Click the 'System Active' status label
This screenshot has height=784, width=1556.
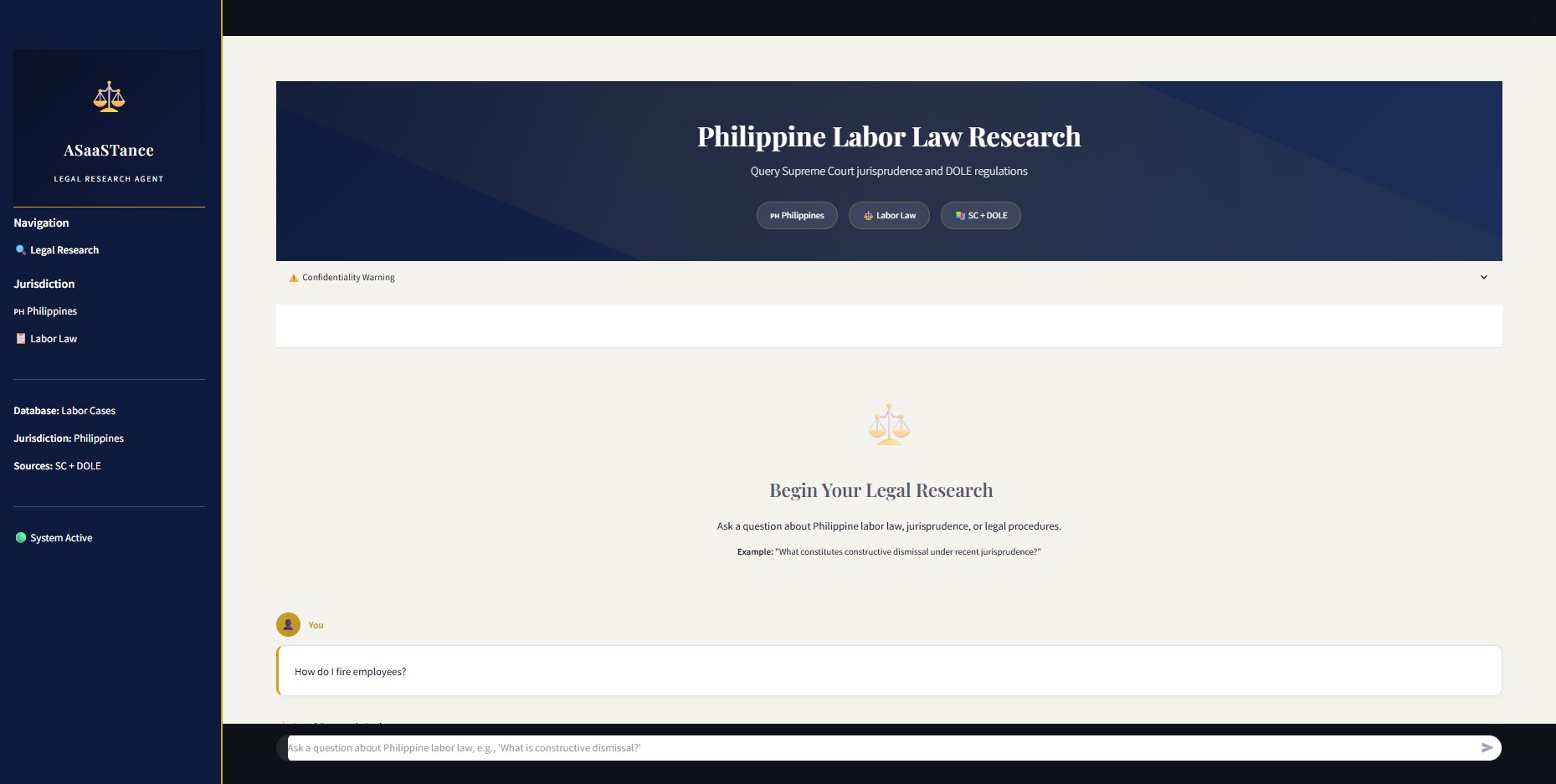[x=61, y=538]
